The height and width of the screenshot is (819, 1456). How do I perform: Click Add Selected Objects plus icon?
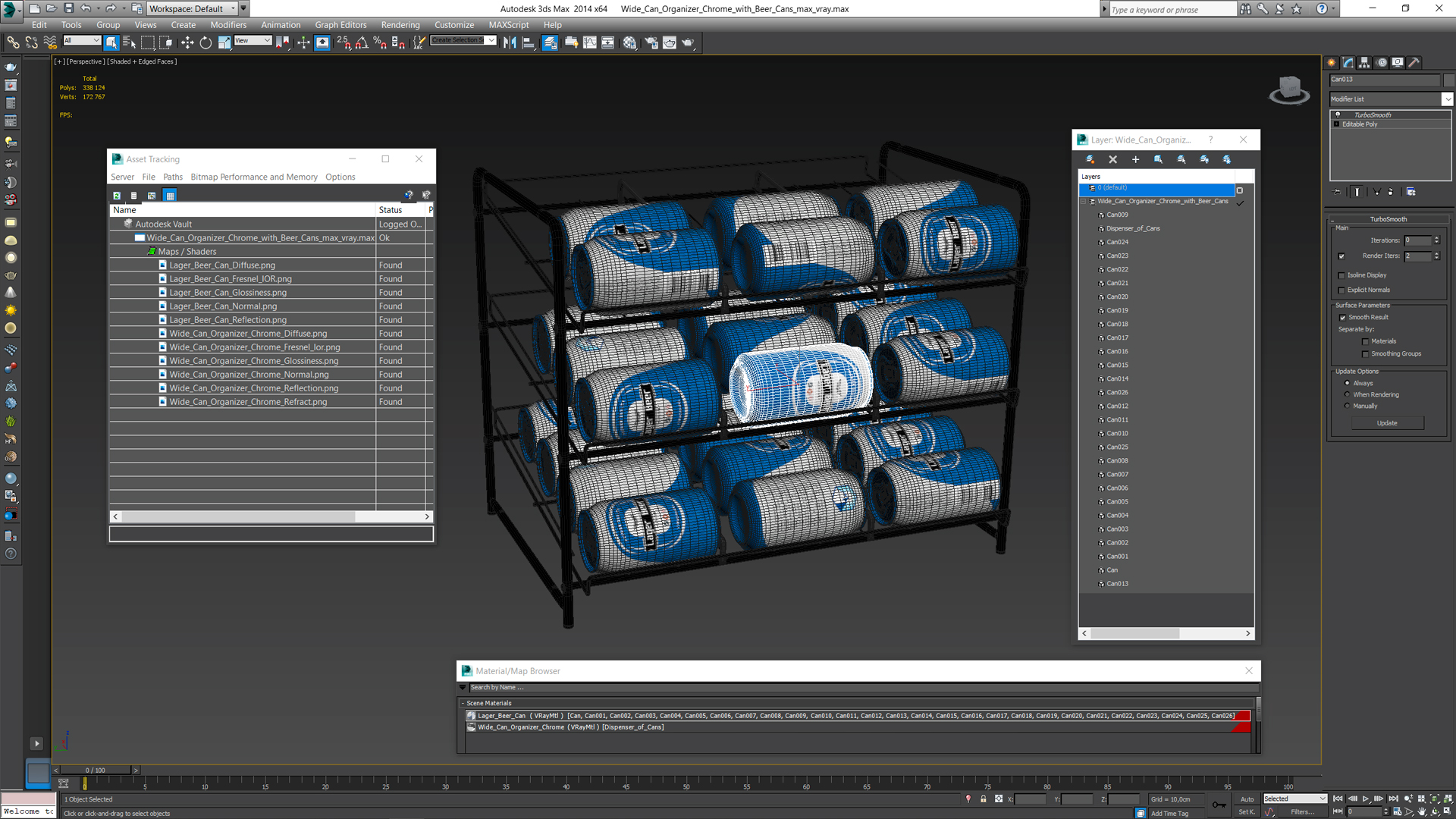point(1135,159)
